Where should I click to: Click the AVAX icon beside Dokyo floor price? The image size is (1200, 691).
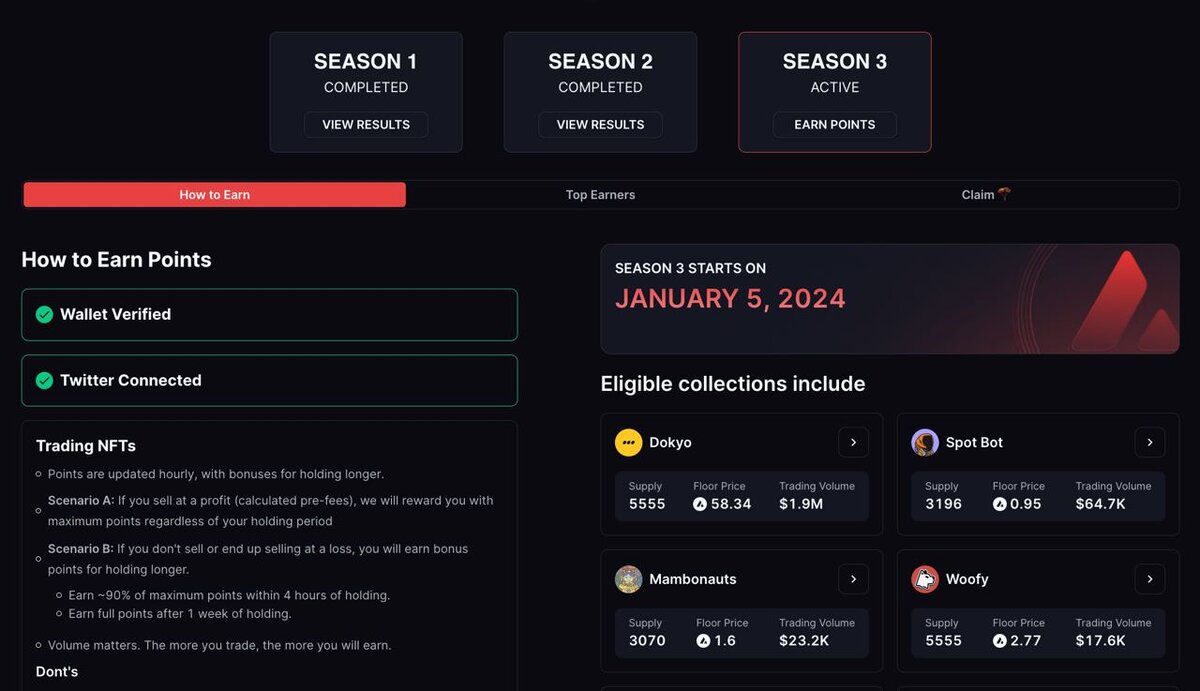(x=700, y=504)
